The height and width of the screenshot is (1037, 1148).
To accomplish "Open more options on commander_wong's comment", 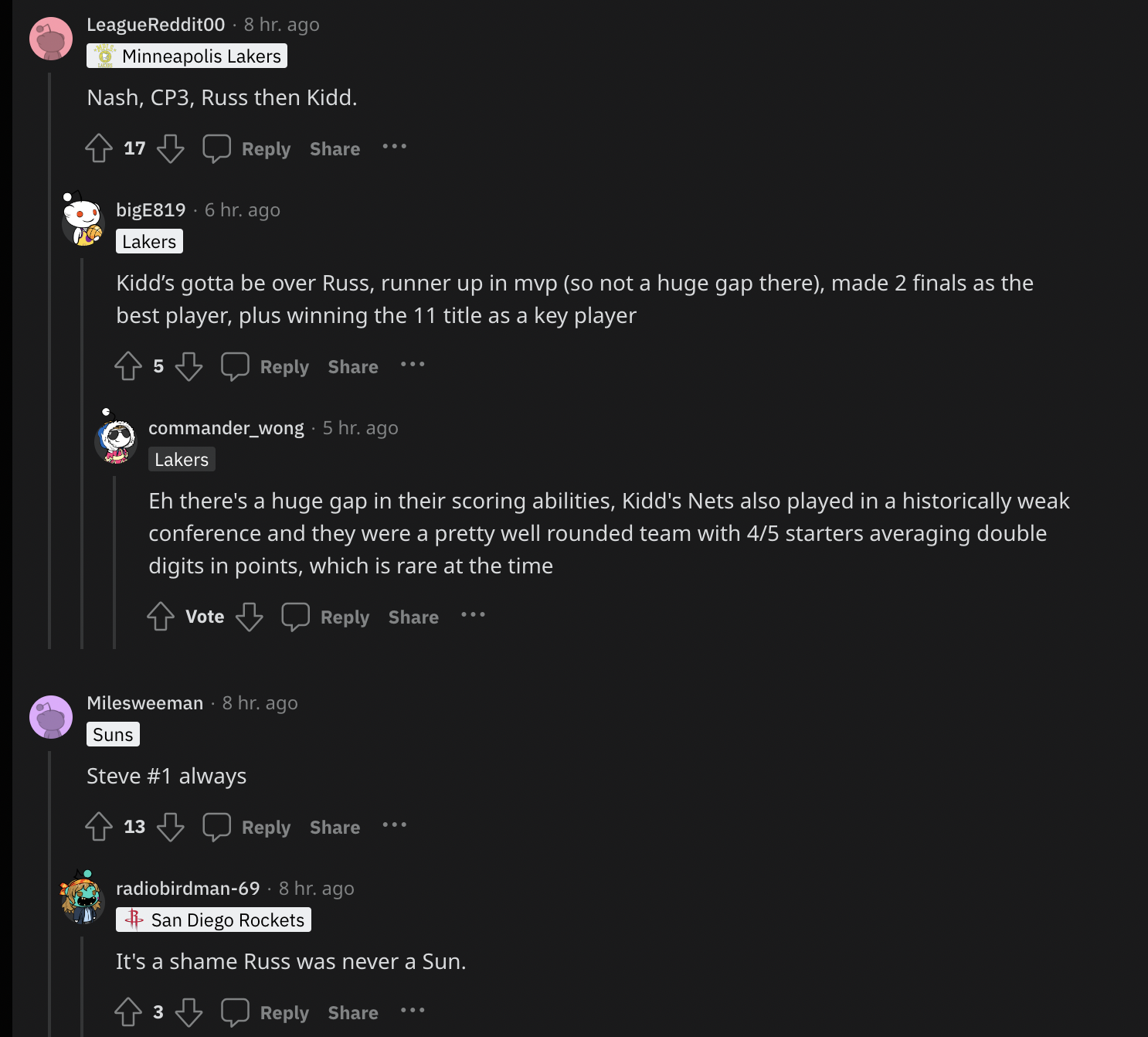I will click(473, 615).
